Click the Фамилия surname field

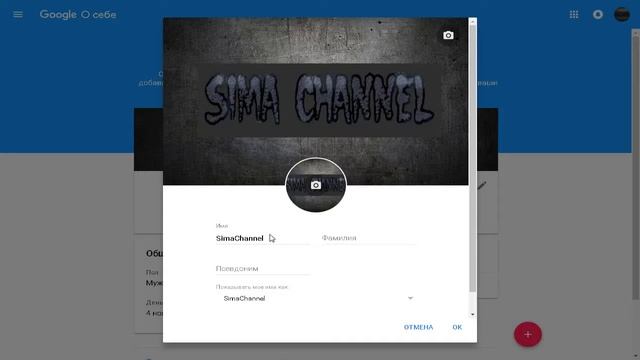[369, 238]
